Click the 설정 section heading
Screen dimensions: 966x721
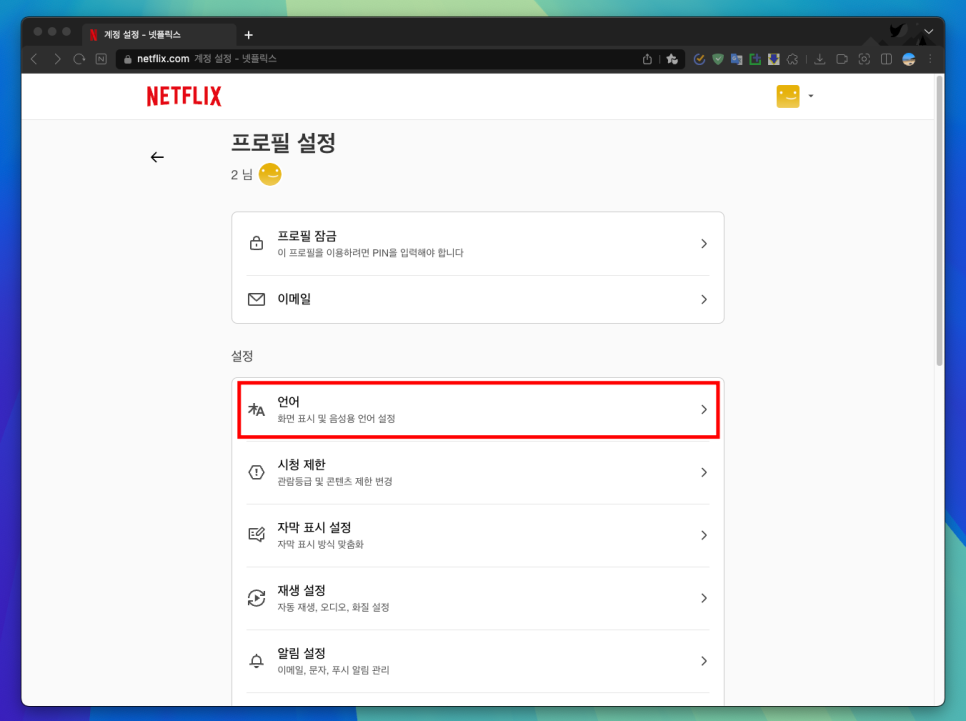242,356
